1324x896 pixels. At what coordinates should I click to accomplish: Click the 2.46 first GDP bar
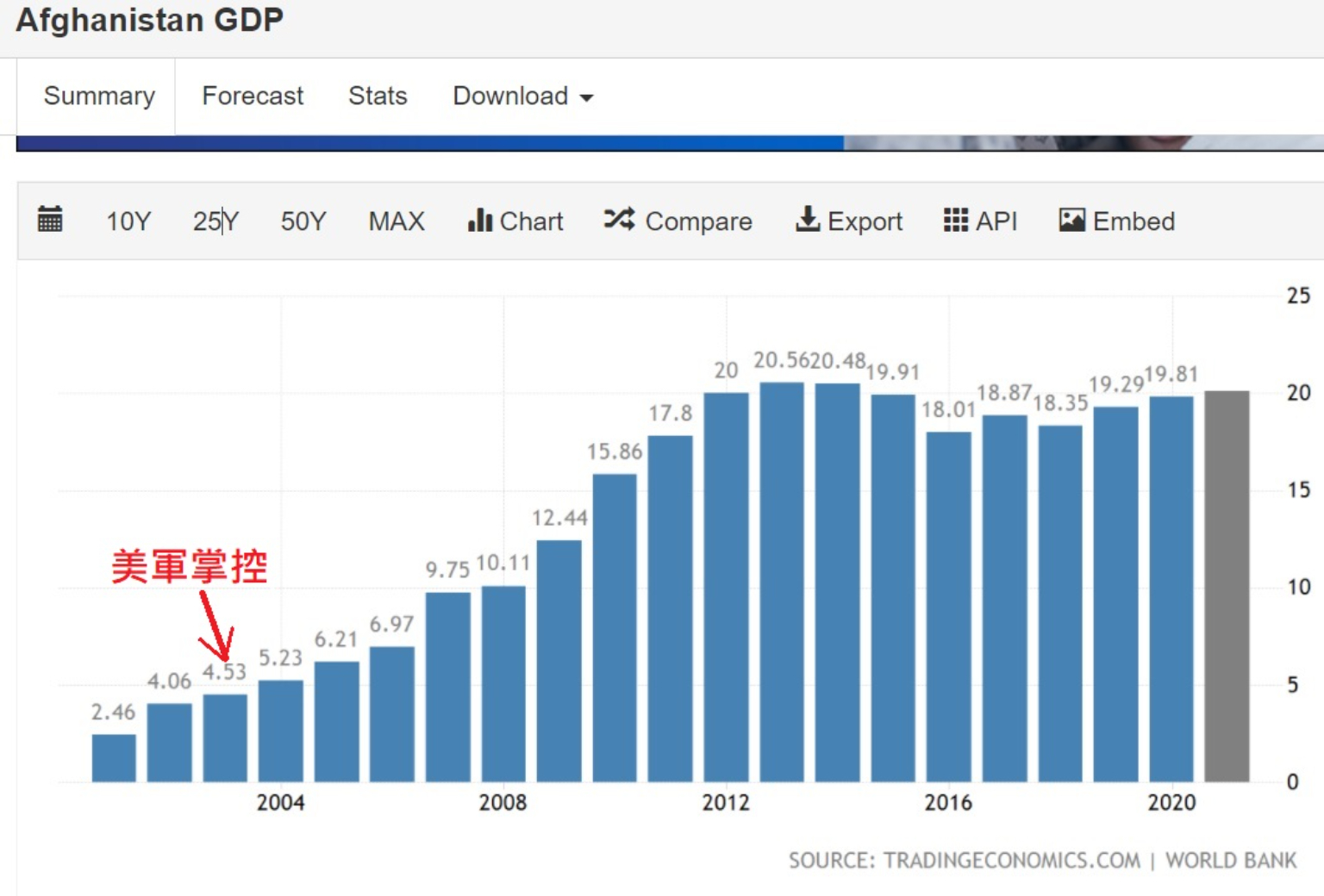click(114, 757)
